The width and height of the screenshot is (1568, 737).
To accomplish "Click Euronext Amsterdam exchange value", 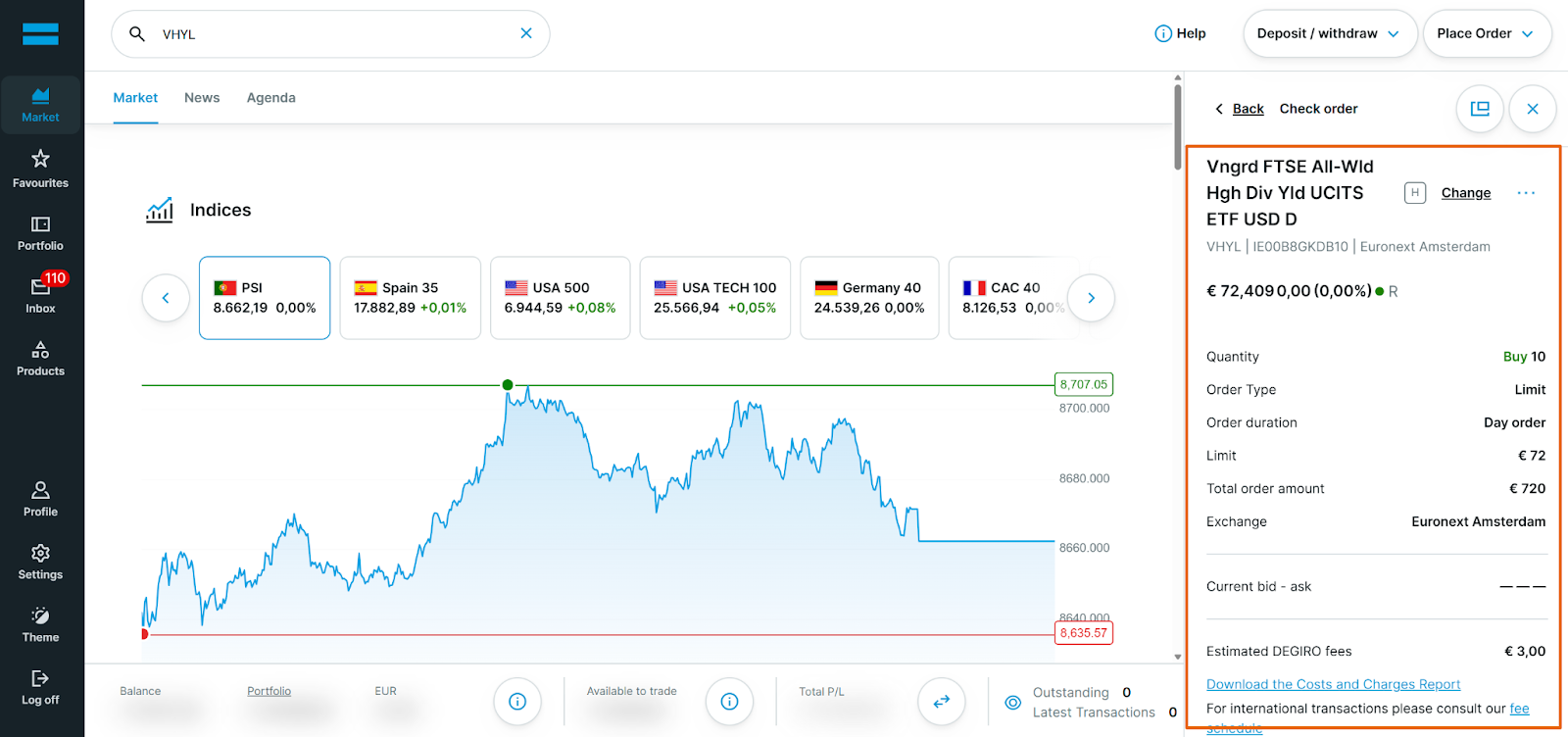I will (x=1478, y=521).
